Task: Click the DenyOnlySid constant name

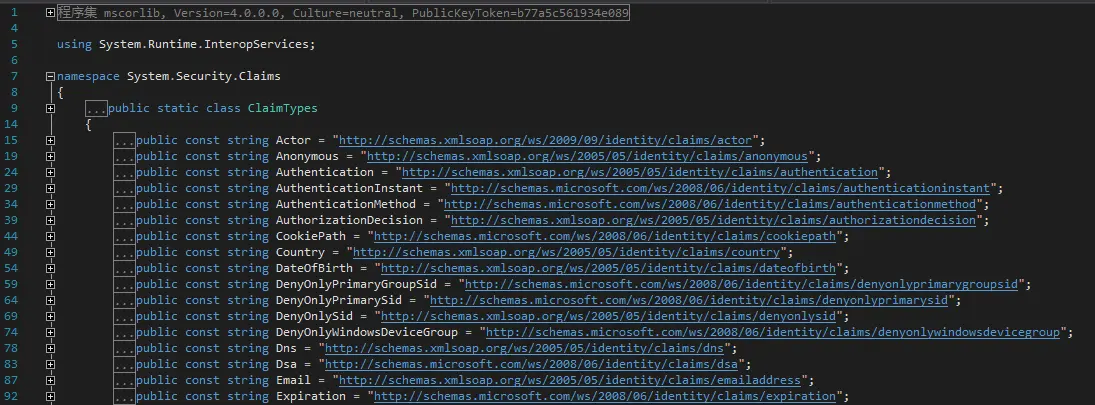Action: [314, 317]
